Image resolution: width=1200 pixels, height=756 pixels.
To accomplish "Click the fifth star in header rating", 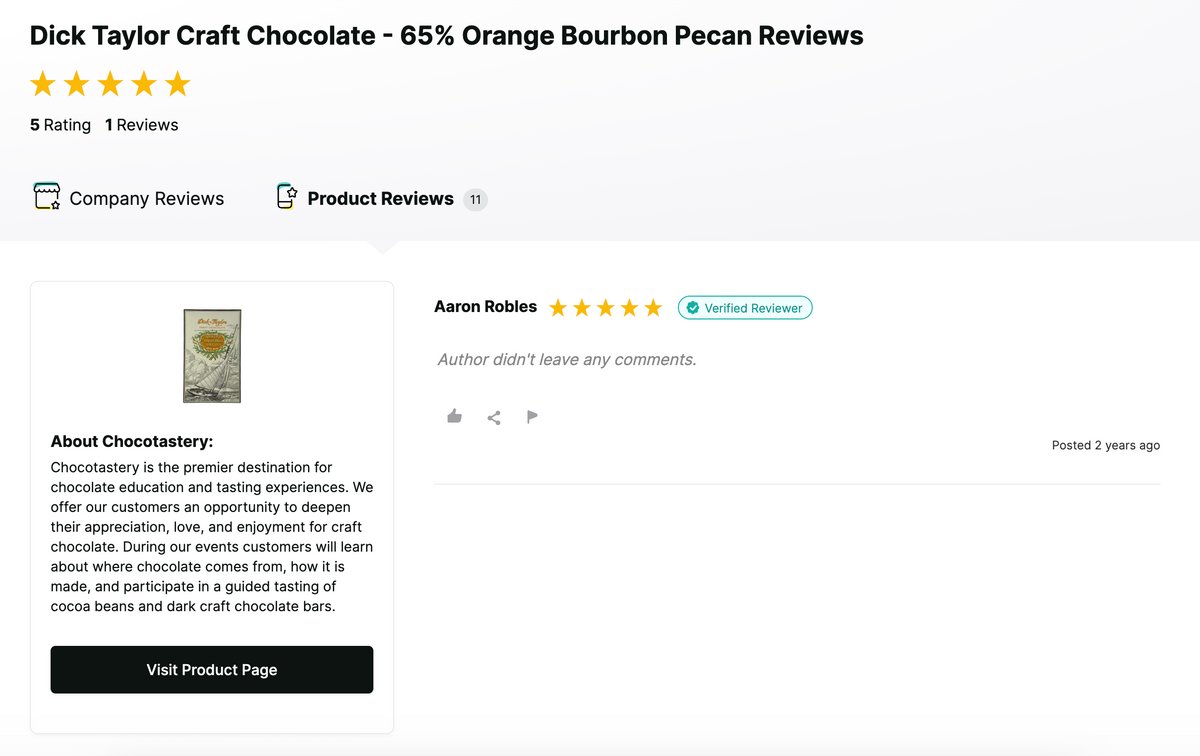I will 177,84.
